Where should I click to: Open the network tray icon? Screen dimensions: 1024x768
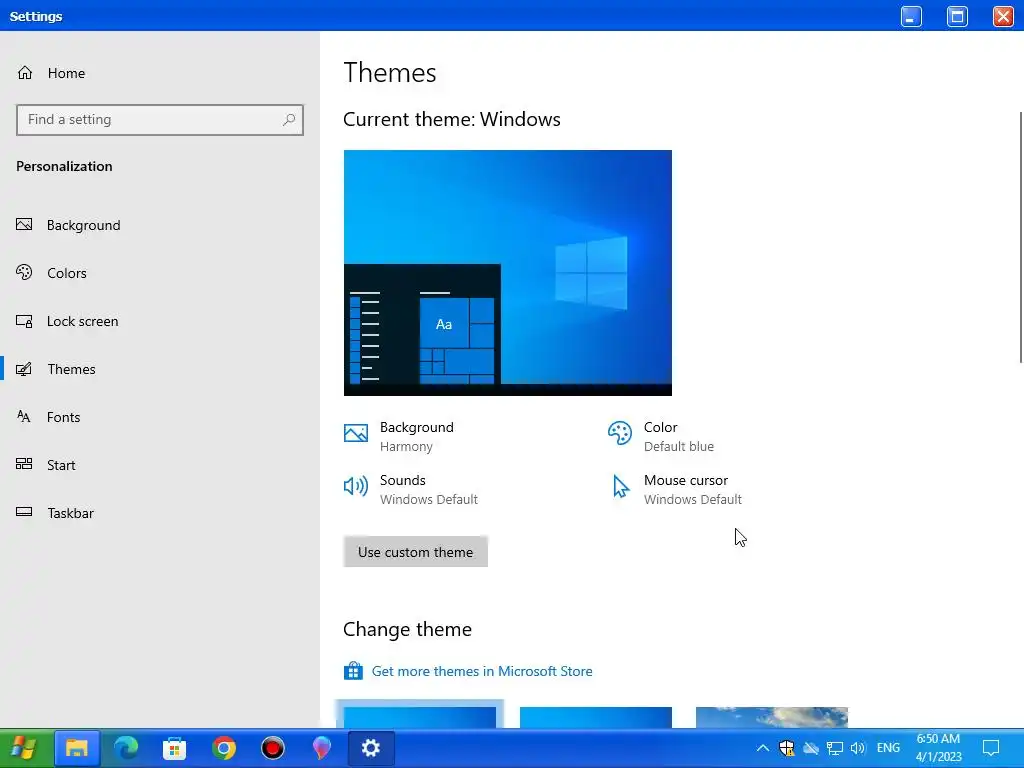[x=835, y=748]
